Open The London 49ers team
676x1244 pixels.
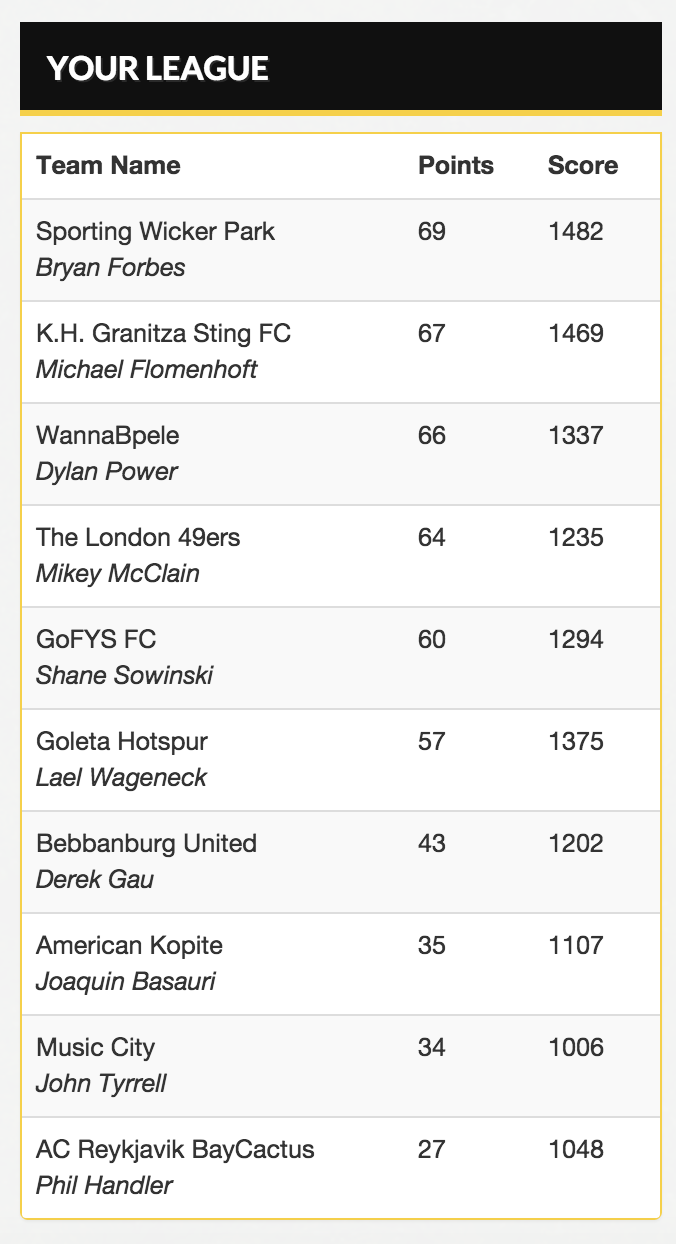point(138,537)
